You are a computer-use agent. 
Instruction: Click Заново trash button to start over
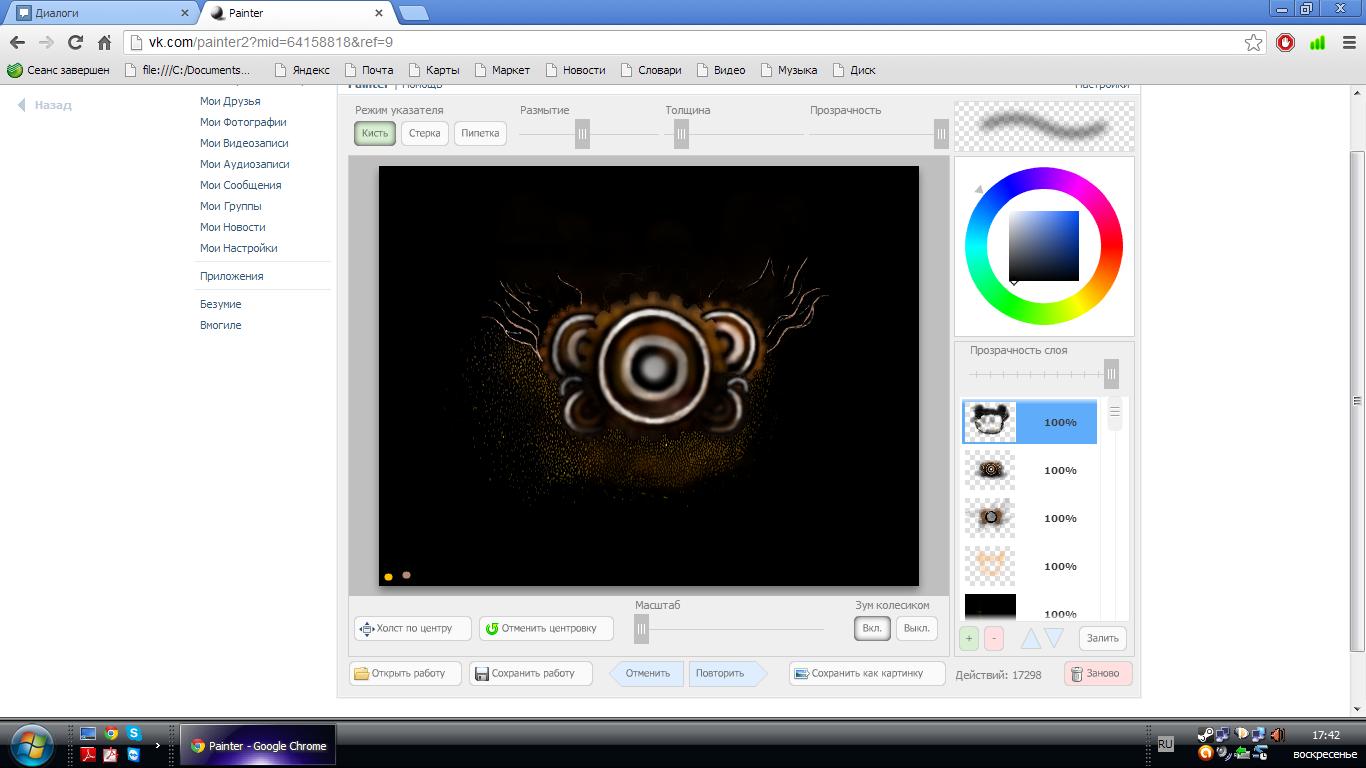point(1098,673)
